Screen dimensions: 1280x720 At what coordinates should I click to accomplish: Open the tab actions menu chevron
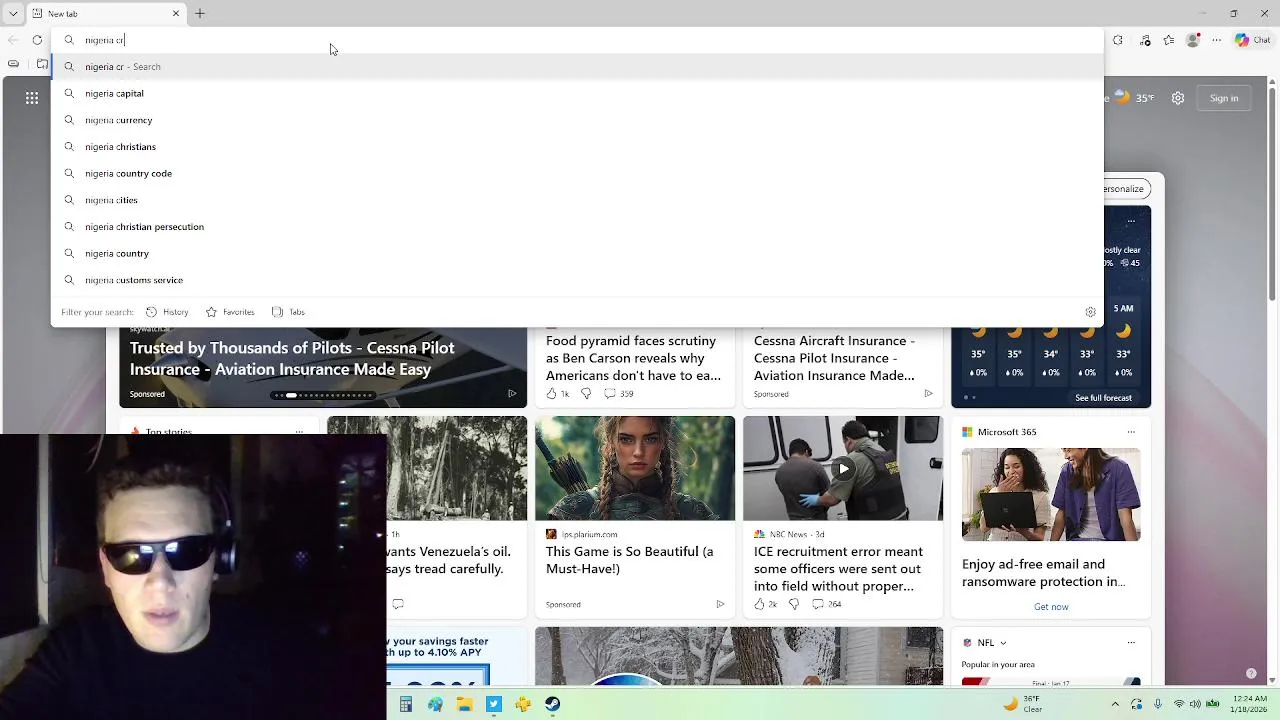(x=13, y=14)
